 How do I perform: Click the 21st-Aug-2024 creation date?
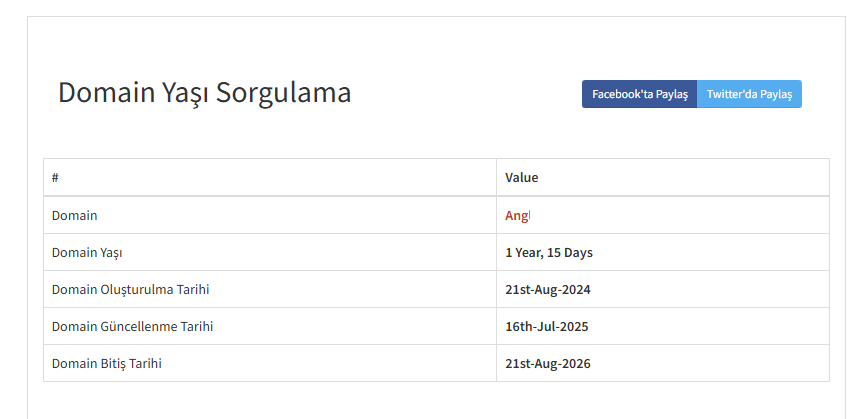point(548,290)
